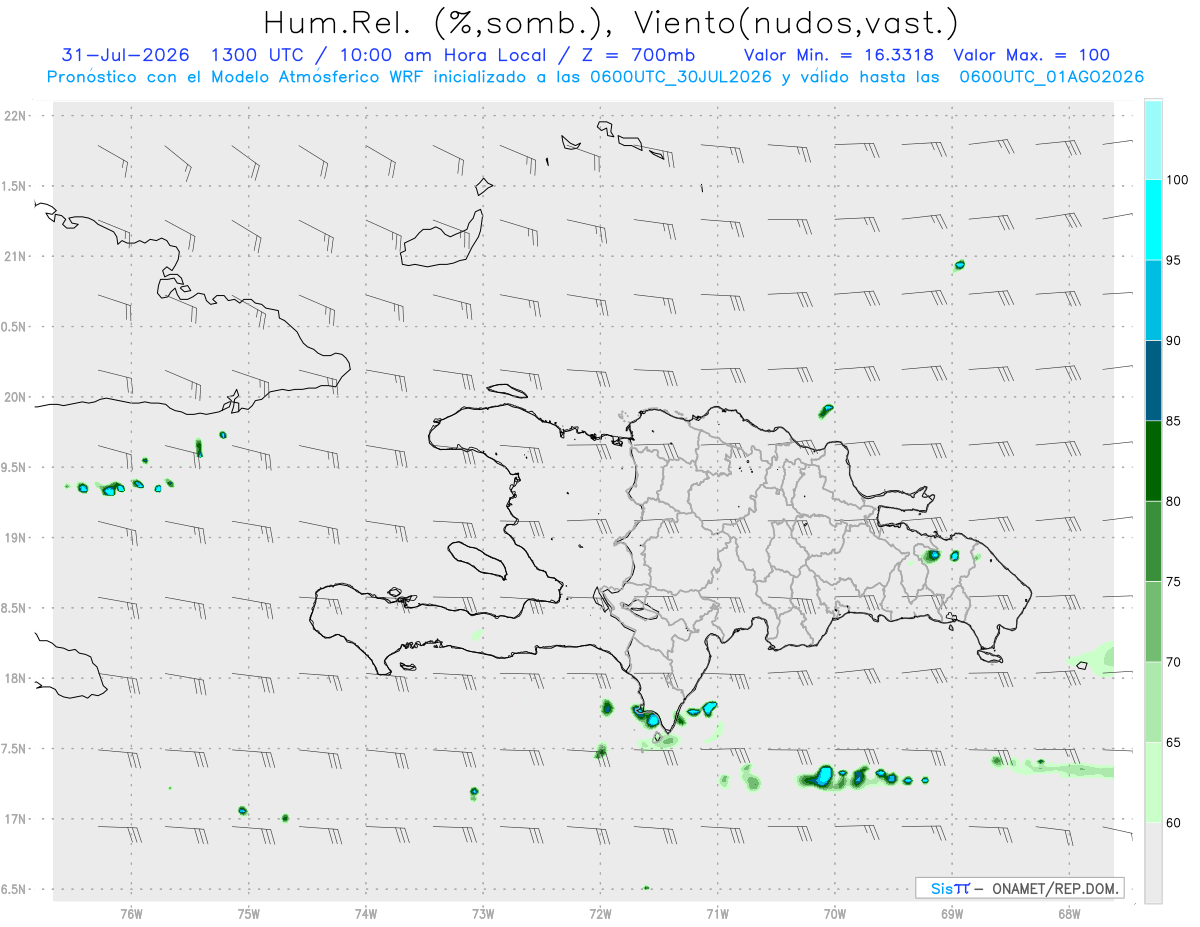Click the longitude label "68W"
Image resolution: width=1200 pixels, height=927 pixels.
pos(1069,914)
